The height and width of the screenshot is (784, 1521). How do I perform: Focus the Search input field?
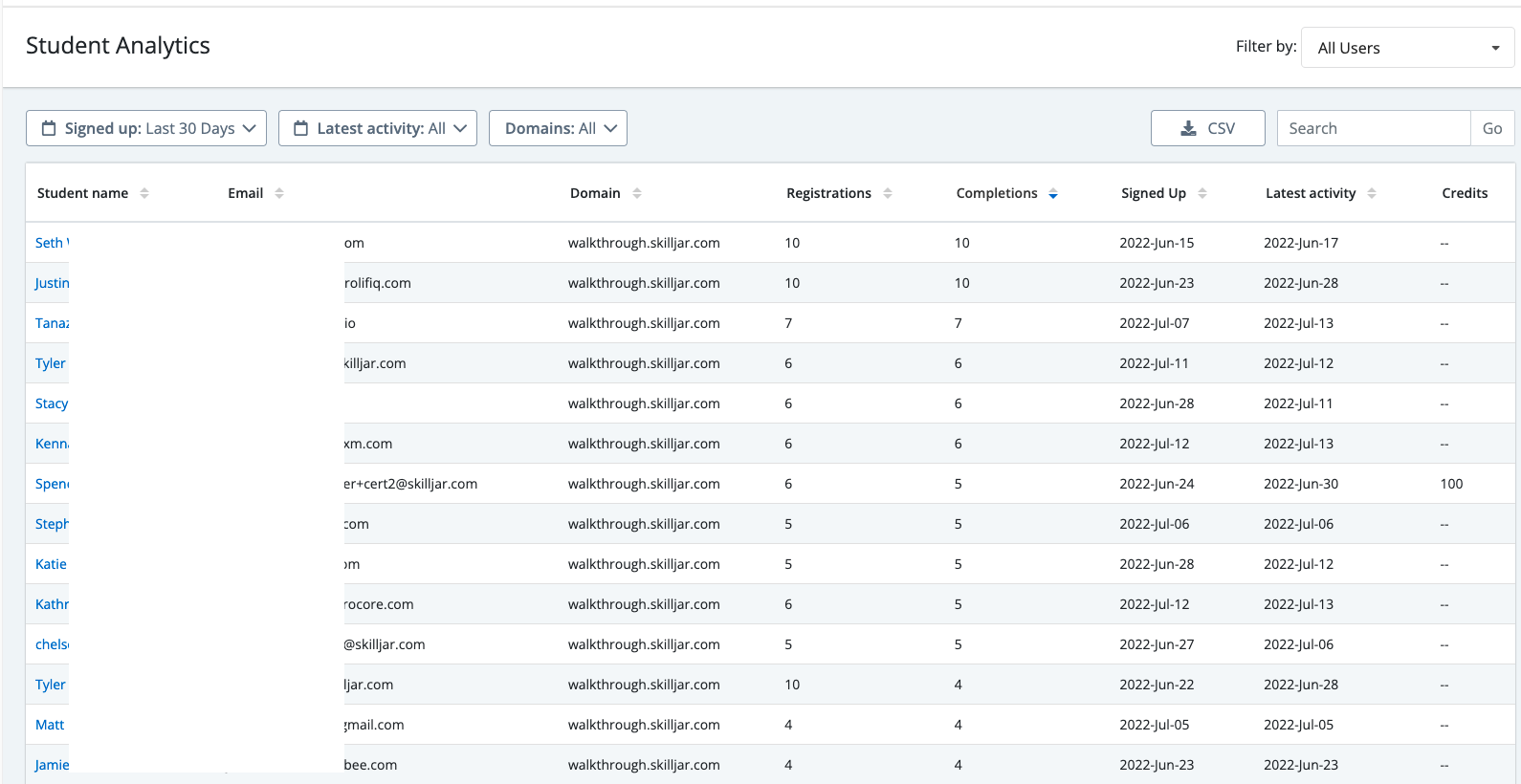point(1374,128)
